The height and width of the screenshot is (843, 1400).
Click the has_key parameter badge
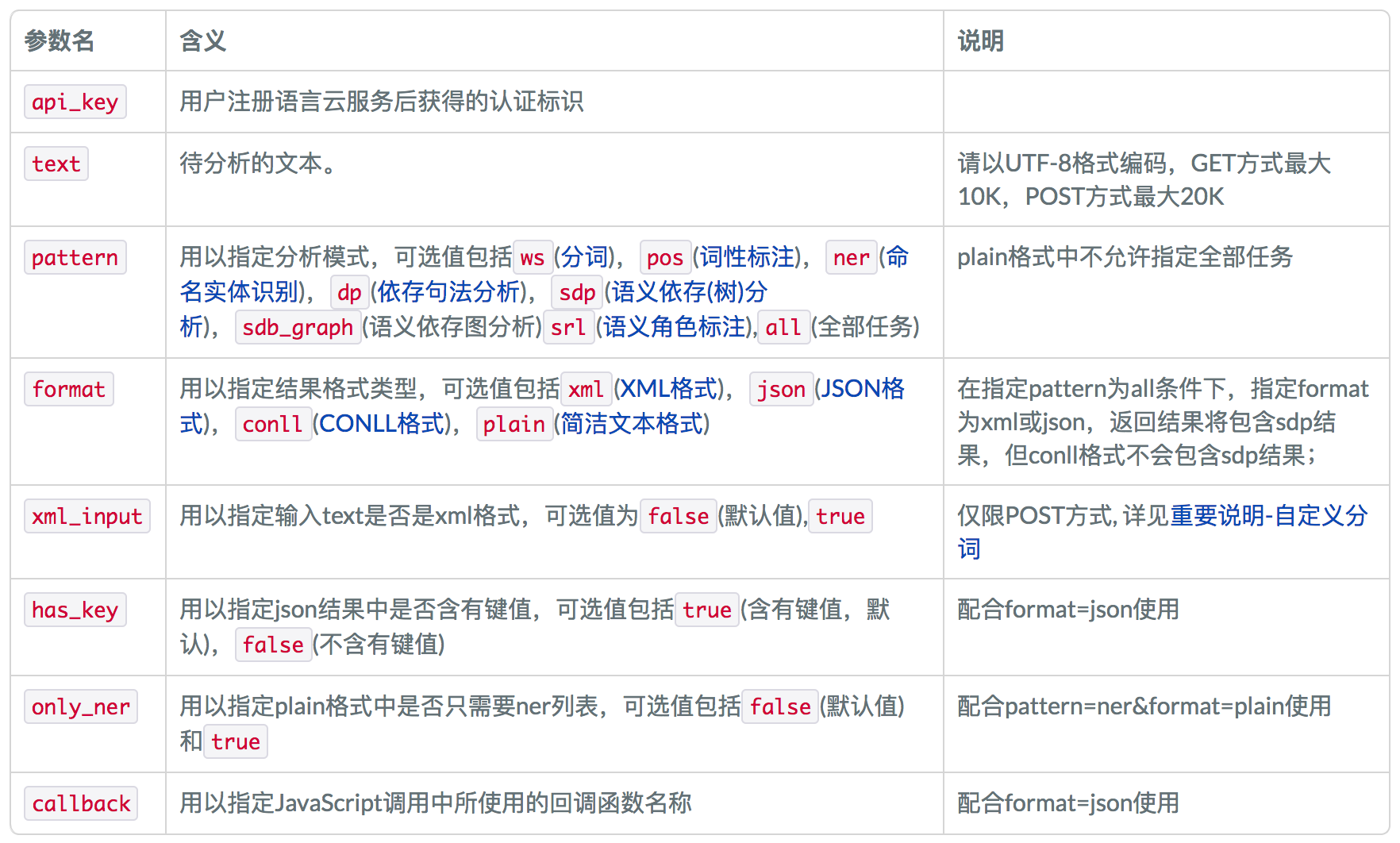click(x=75, y=610)
